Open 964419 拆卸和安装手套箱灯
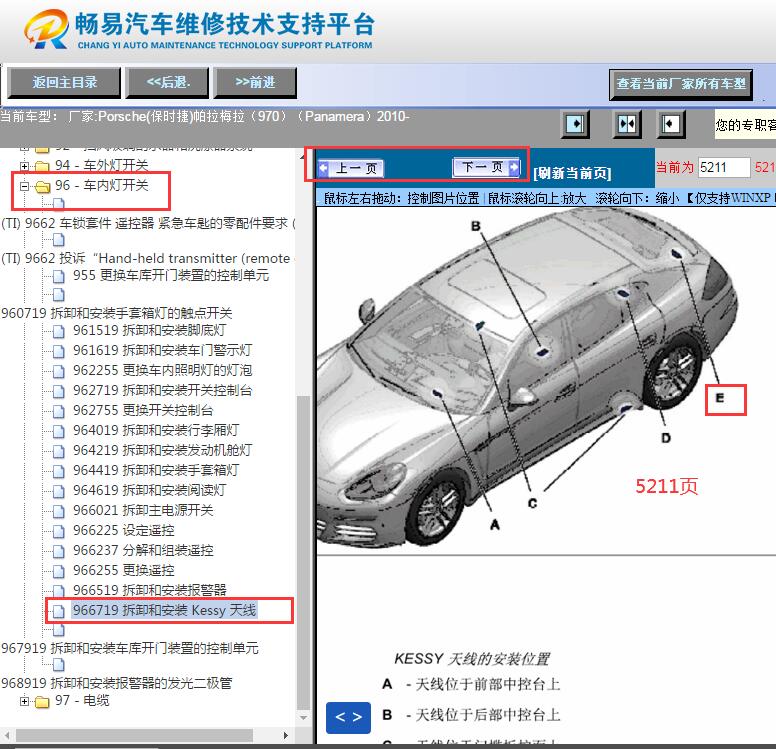The height and width of the screenshot is (749, 776). (x=156, y=470)
